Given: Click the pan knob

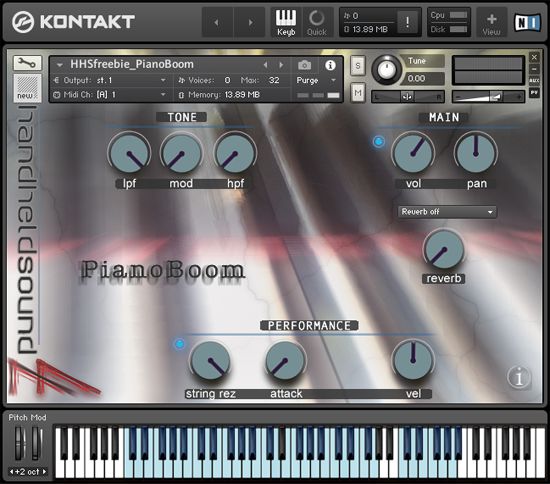Looking at the screenshot, I should pyautogui.click(x=476, y=153).
